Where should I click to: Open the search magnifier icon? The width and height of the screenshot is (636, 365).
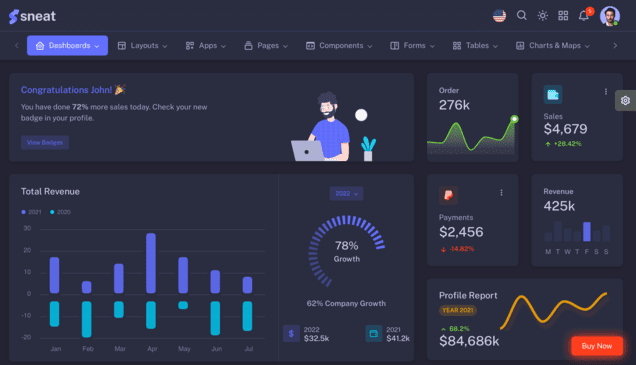tap(522, 15)
